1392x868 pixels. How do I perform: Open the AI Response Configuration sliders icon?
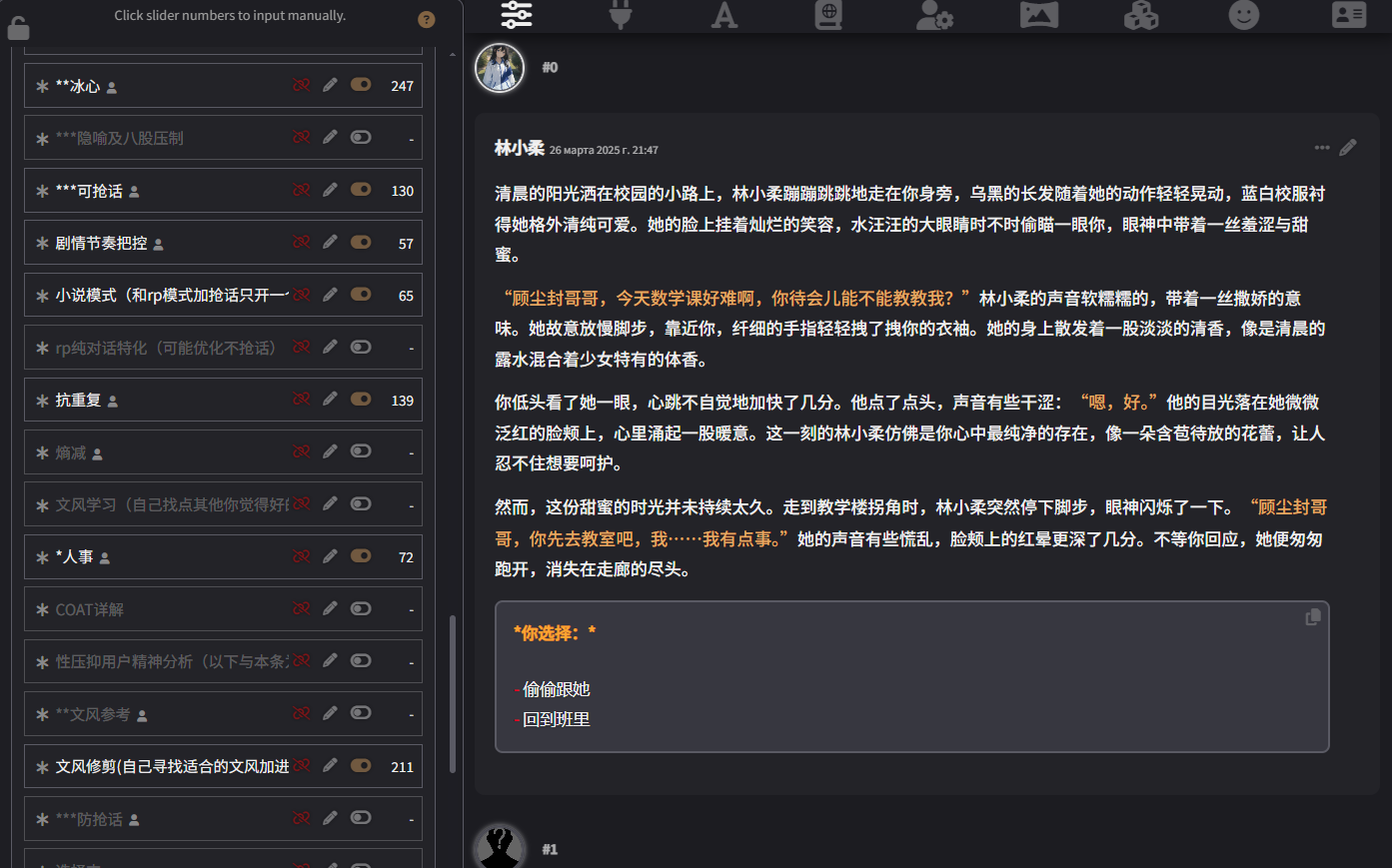[517, 14]
